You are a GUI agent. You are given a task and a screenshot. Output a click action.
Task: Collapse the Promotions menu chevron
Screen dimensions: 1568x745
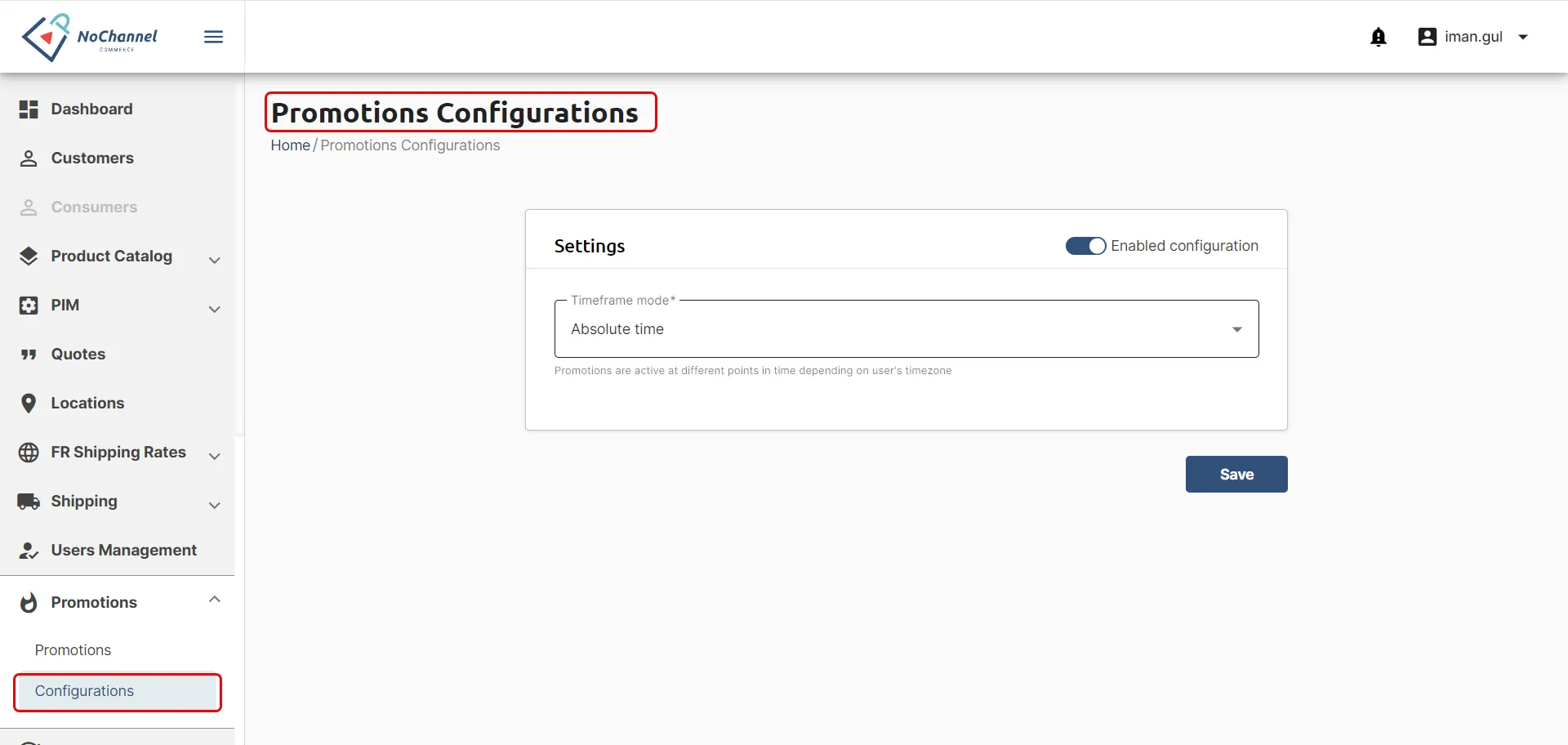[x=215, y=600]
